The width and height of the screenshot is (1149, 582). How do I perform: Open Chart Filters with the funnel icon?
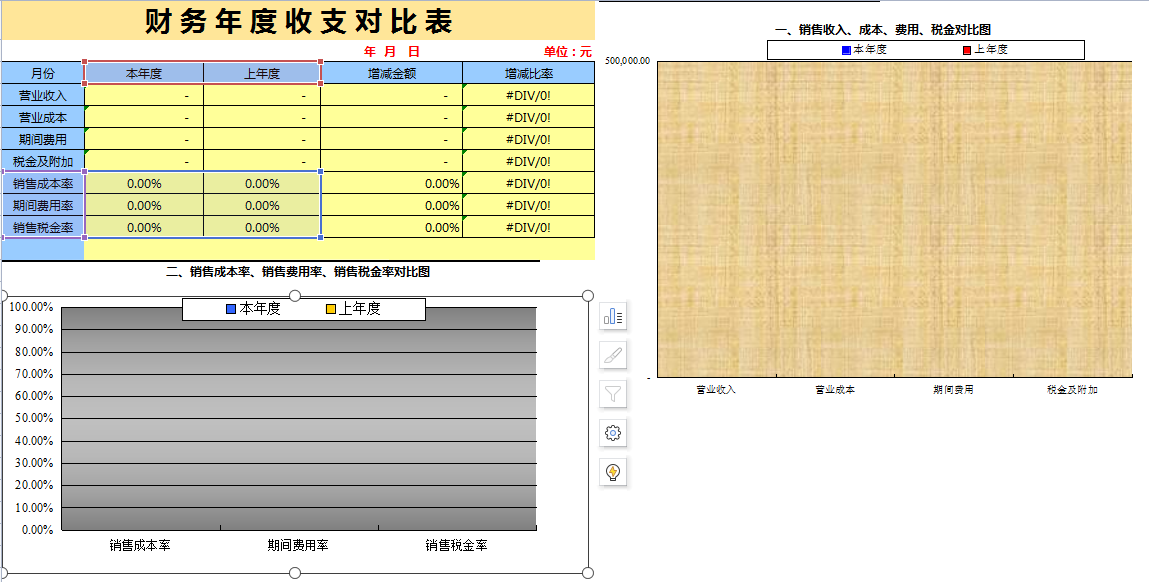[613, 392]
